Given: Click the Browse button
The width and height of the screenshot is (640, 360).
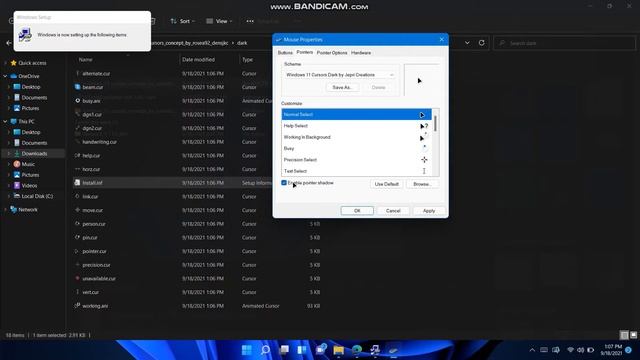Looking at the screenshot, I should 422,184.
